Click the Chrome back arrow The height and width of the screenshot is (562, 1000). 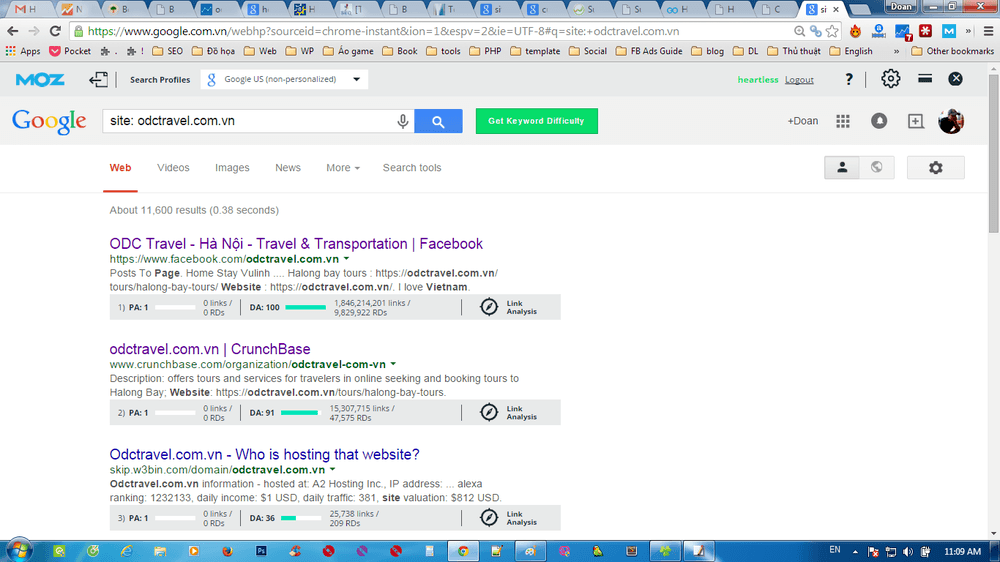point(13,31)
